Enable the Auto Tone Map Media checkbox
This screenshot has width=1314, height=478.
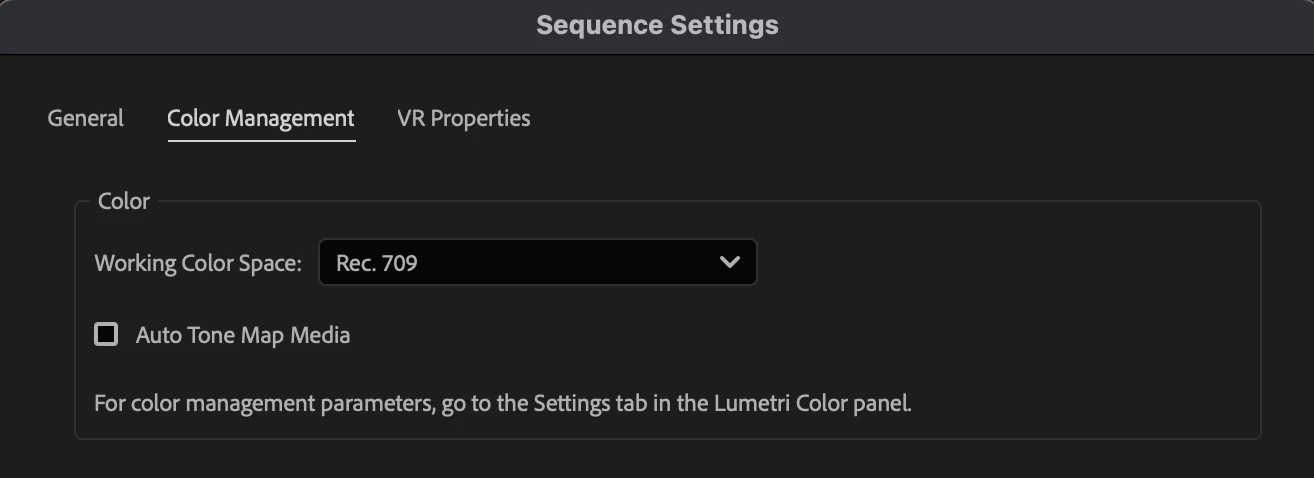tap(106, 334)
